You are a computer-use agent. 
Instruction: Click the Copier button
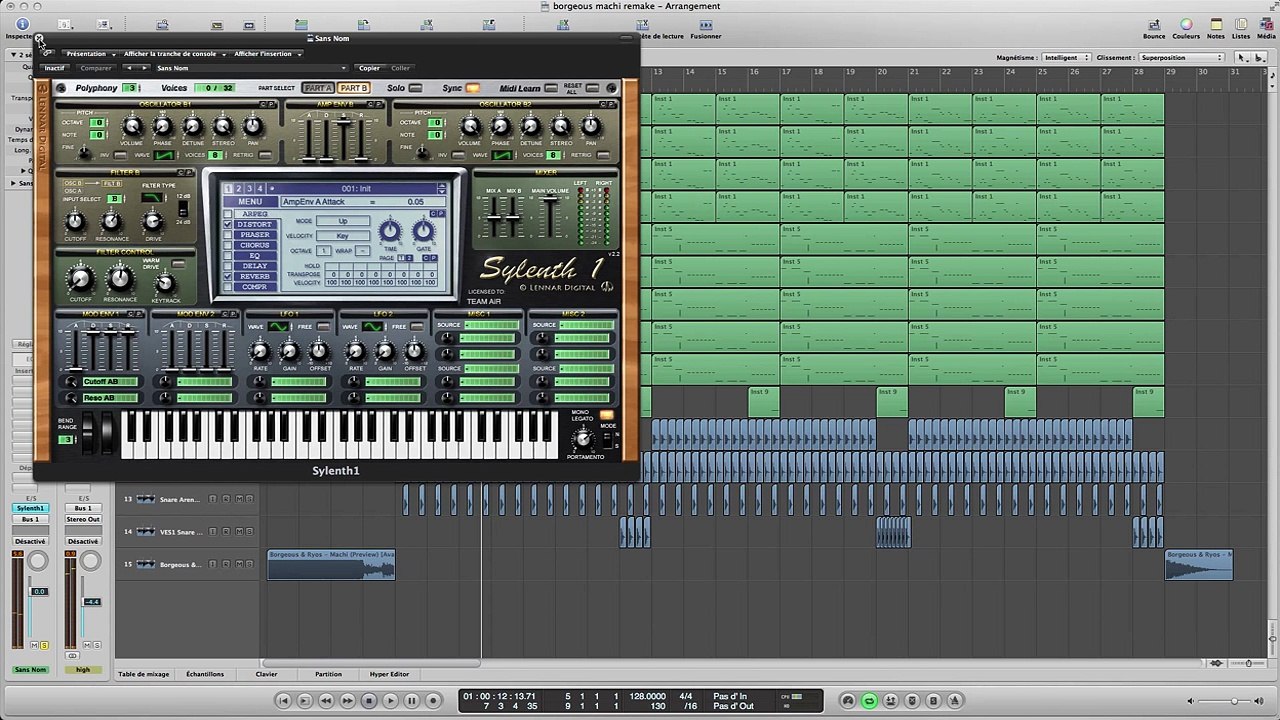pyautogui.click(x=370, y=68)
